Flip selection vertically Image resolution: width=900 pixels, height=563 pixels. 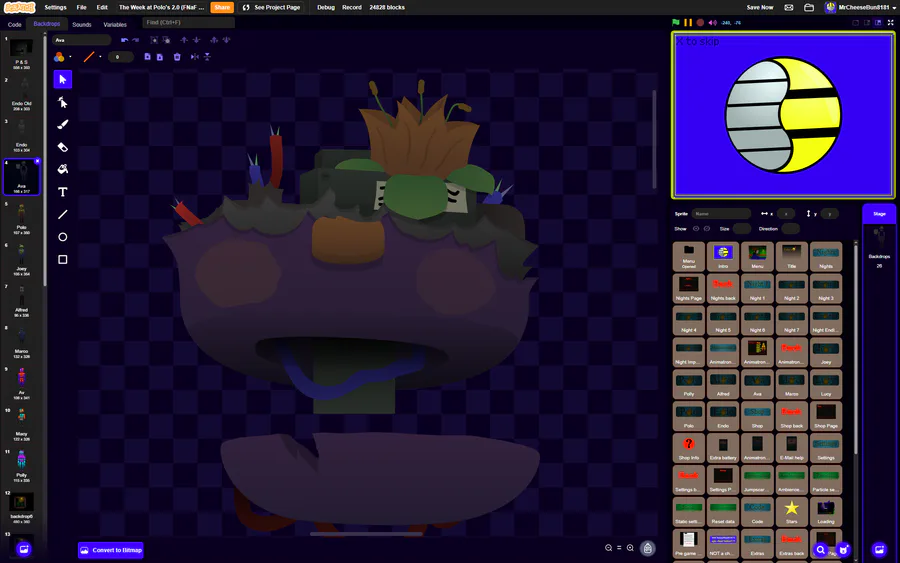[x=207, y=57]
